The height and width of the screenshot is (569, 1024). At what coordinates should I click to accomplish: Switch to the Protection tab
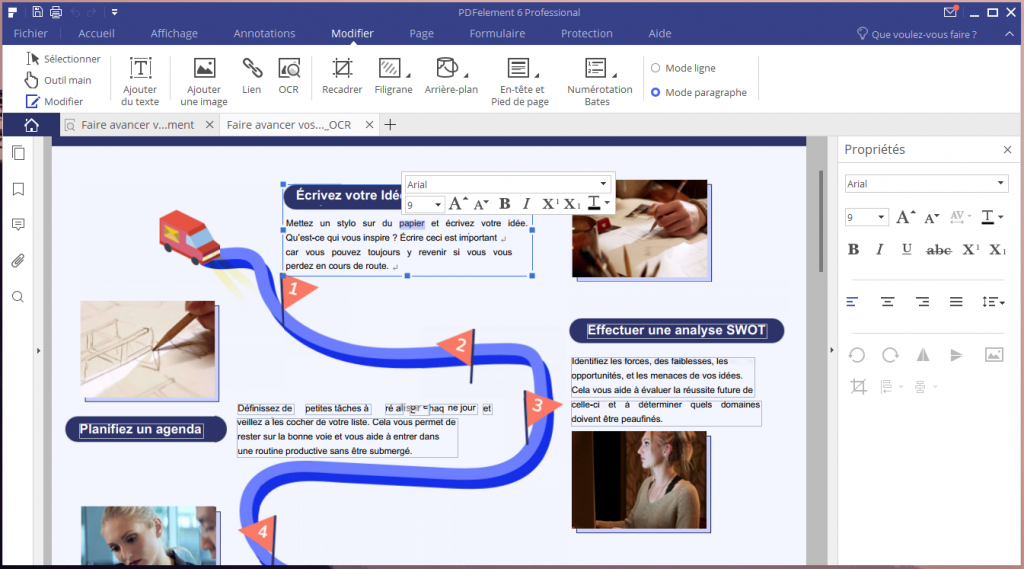click(x=586, y=33)
